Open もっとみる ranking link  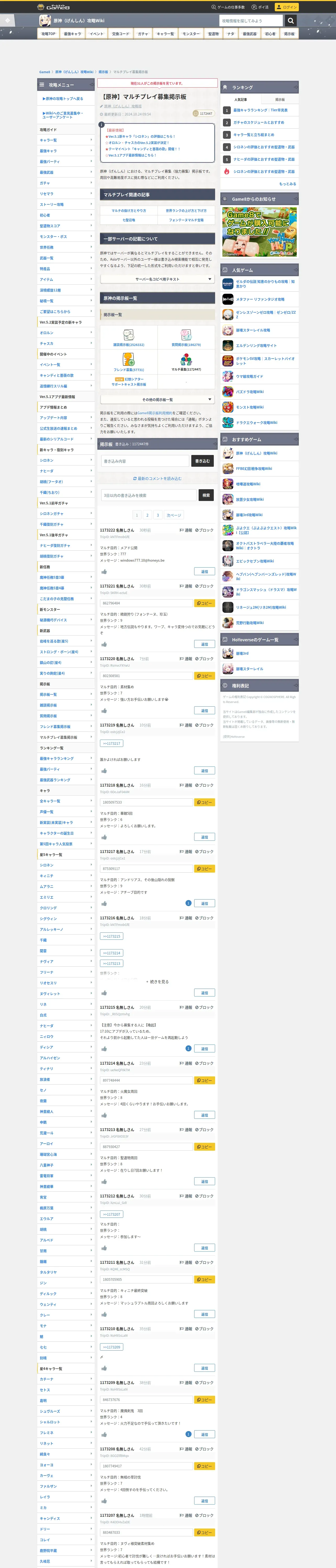[288, 184]
